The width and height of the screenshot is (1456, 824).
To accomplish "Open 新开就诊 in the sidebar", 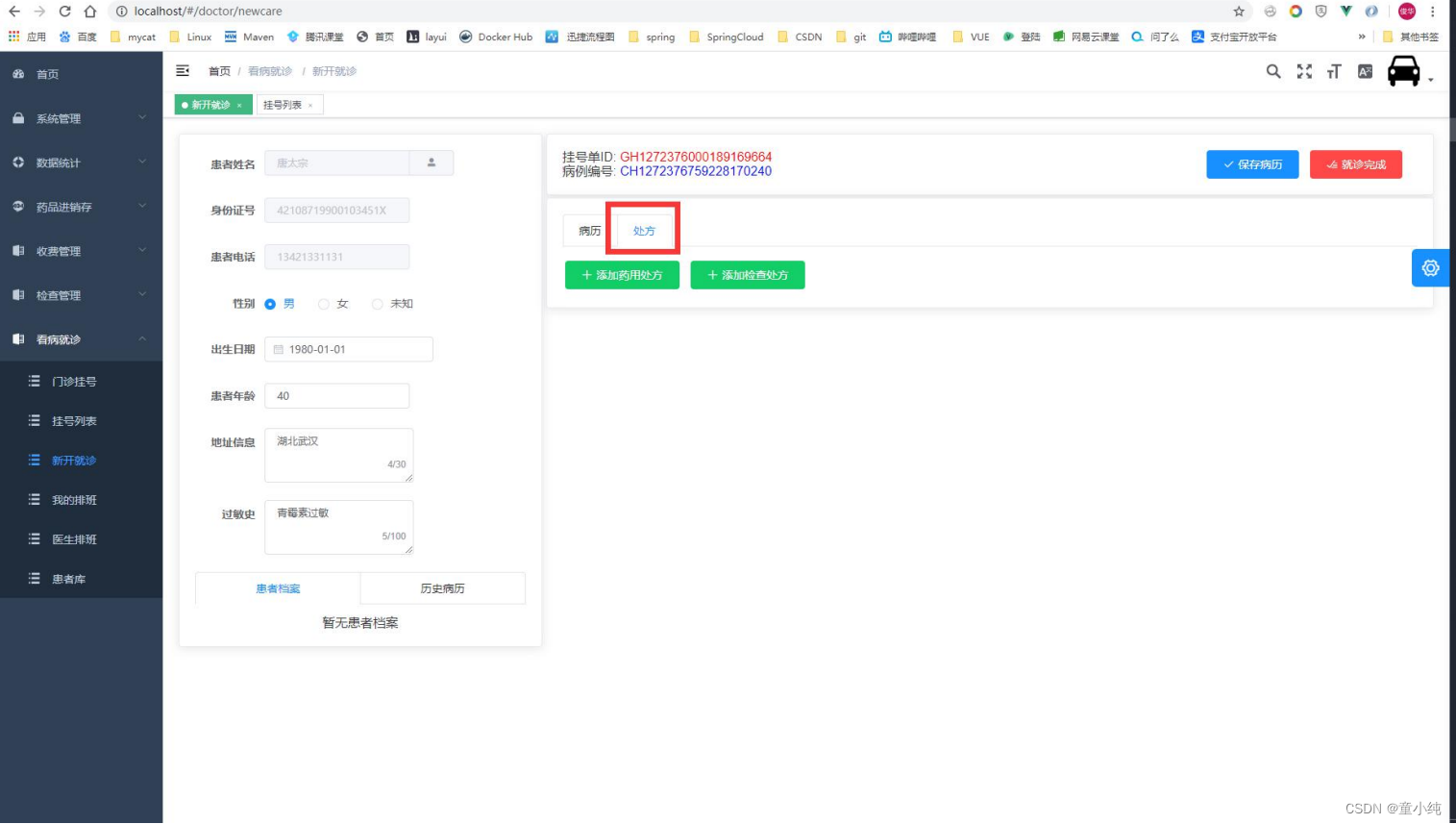I will click(x=81, y=461).
